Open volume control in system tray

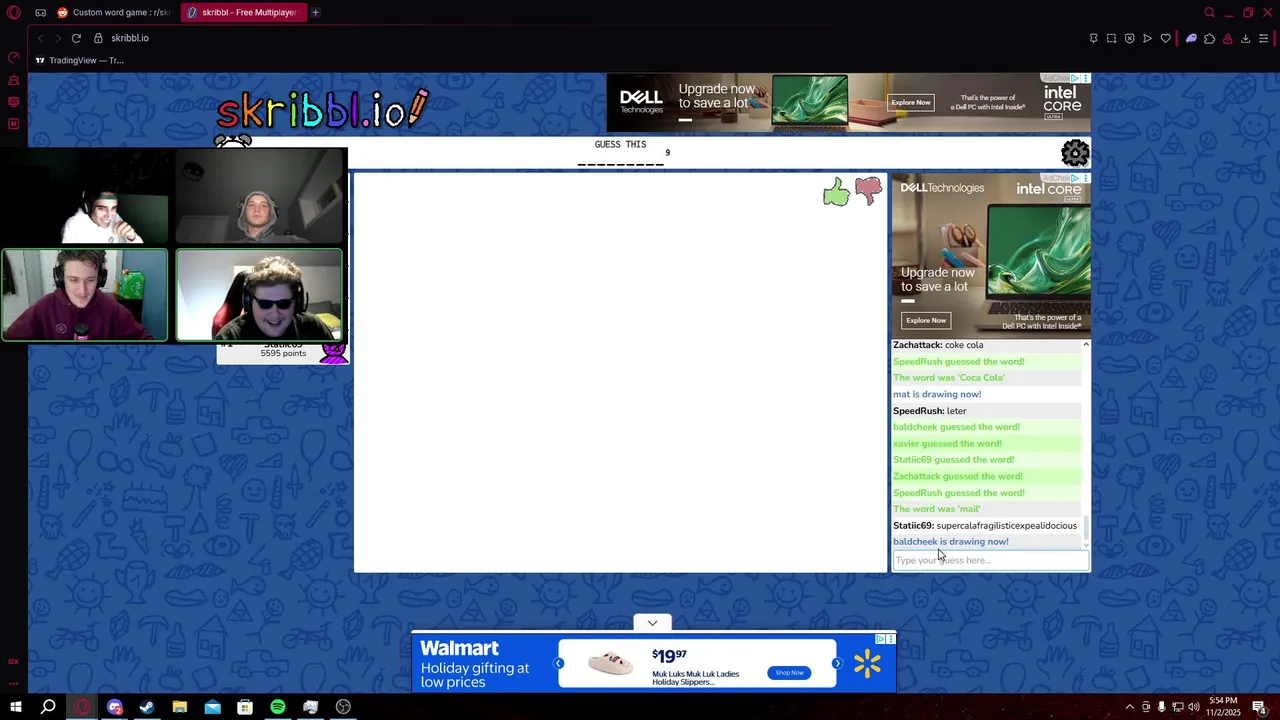1193,707
